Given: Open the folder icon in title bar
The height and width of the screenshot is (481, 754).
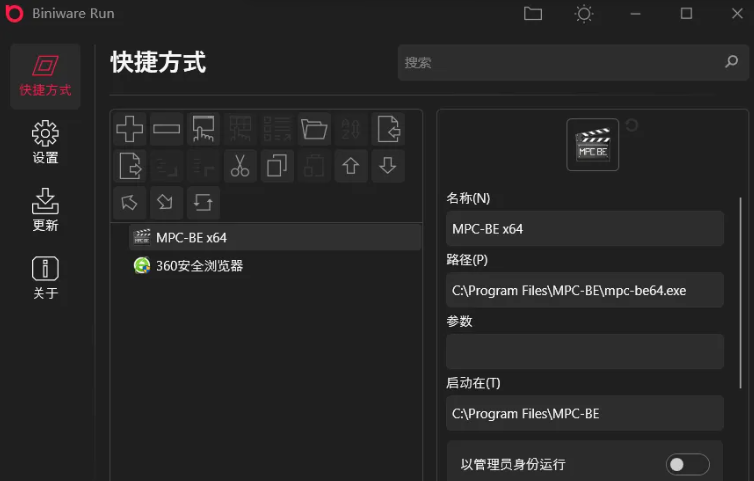Looking at the screenshot, I should coord(533,13).
